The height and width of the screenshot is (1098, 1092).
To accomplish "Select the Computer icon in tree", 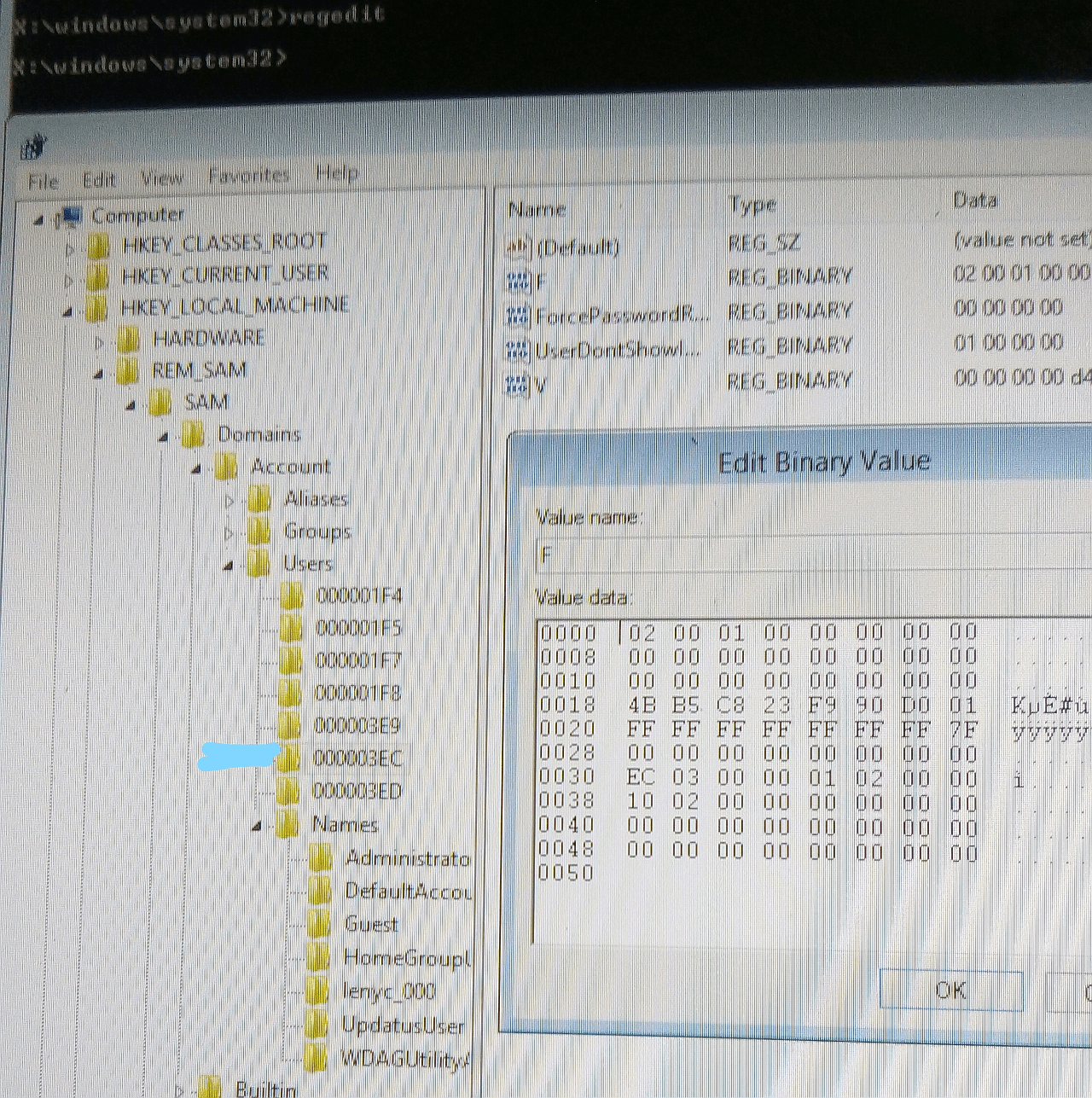I will click(x=69, y=218).
